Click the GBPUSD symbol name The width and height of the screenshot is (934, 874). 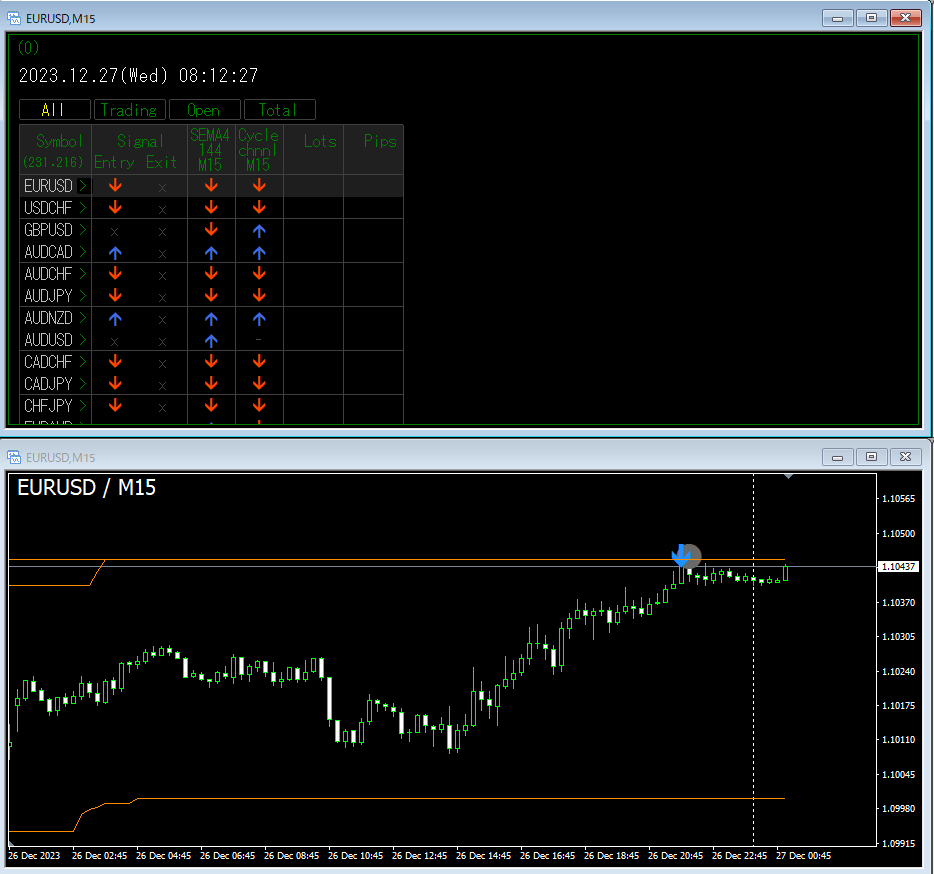pos(48,230)
